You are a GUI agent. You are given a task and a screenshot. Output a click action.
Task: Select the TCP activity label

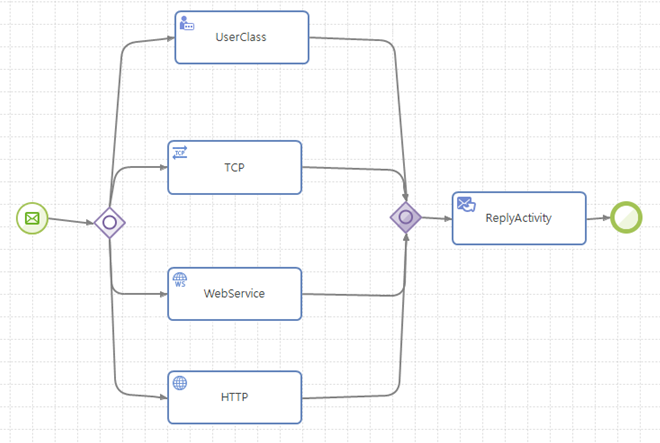pyautogui.click(x=234, y=167)
